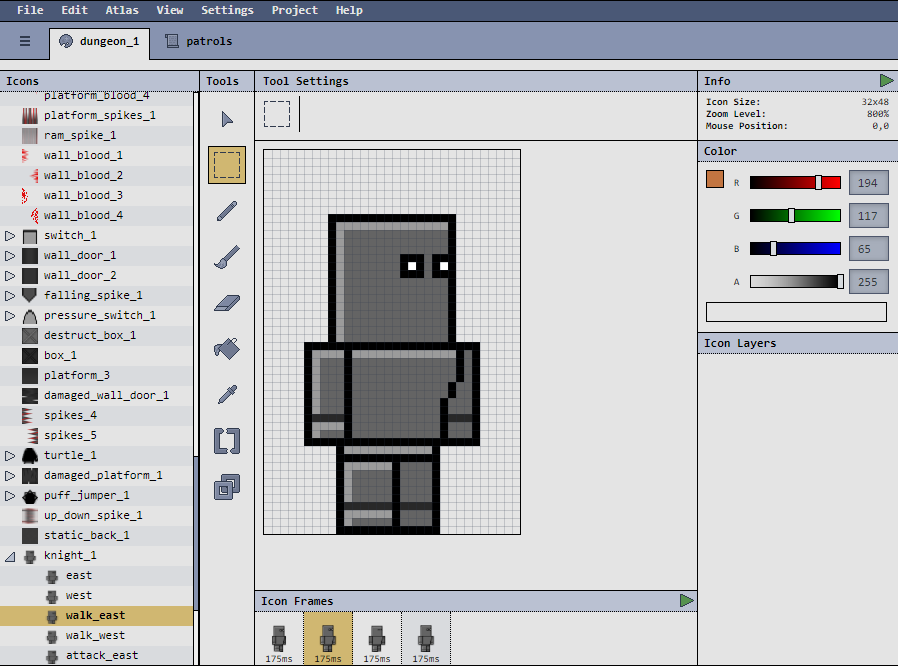Switch to the dungeon_1 tab
The width and height of the screenshot is (898, 666).
pyautogui.click(x=100, y=43)
